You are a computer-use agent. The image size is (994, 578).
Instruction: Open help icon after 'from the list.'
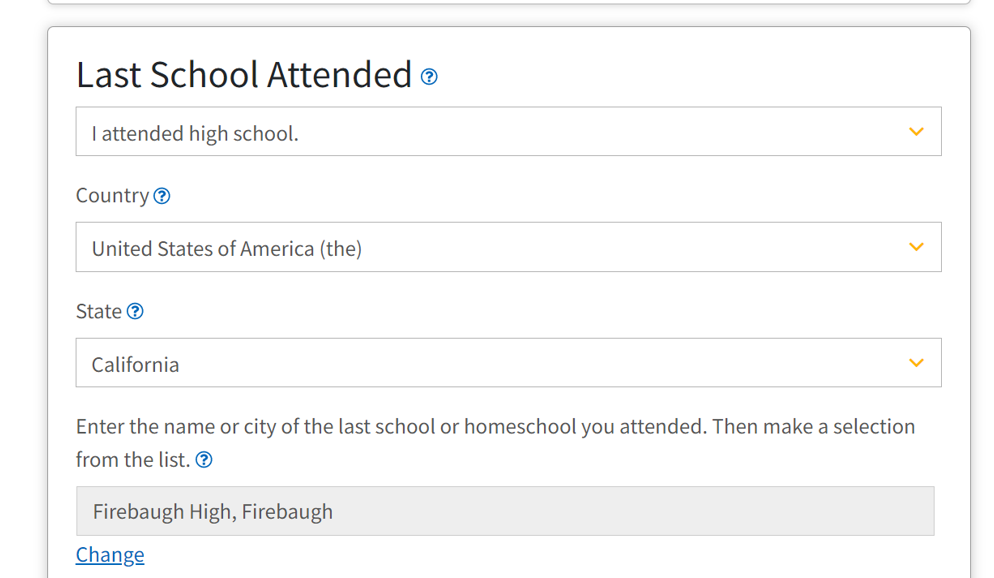[x=203, y=459]
